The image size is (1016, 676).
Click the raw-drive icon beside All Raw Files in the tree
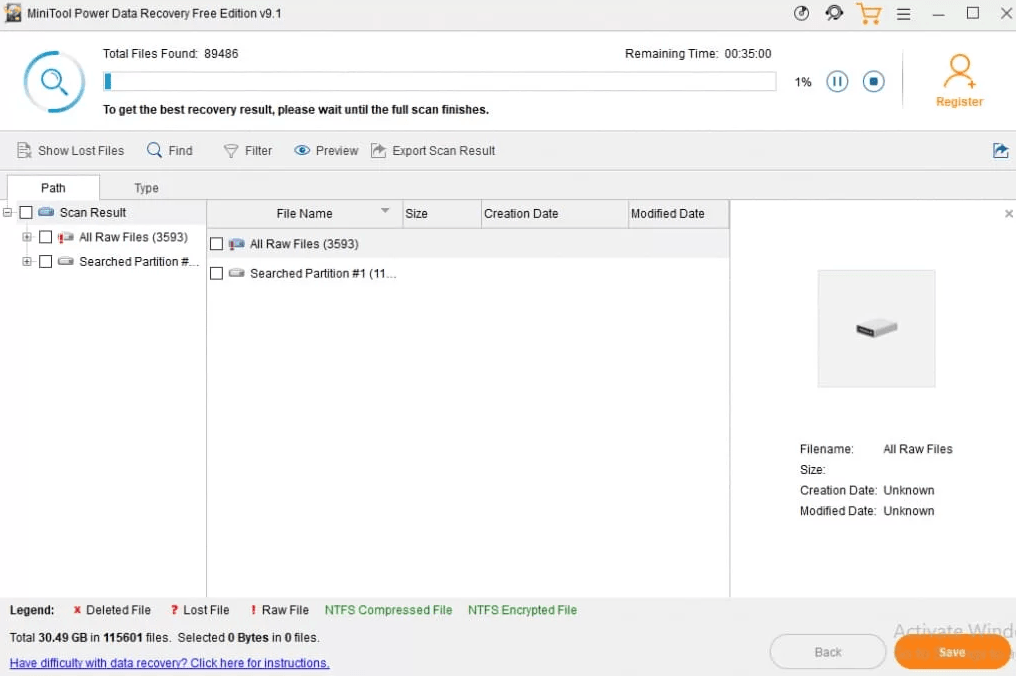pos(65,237)
